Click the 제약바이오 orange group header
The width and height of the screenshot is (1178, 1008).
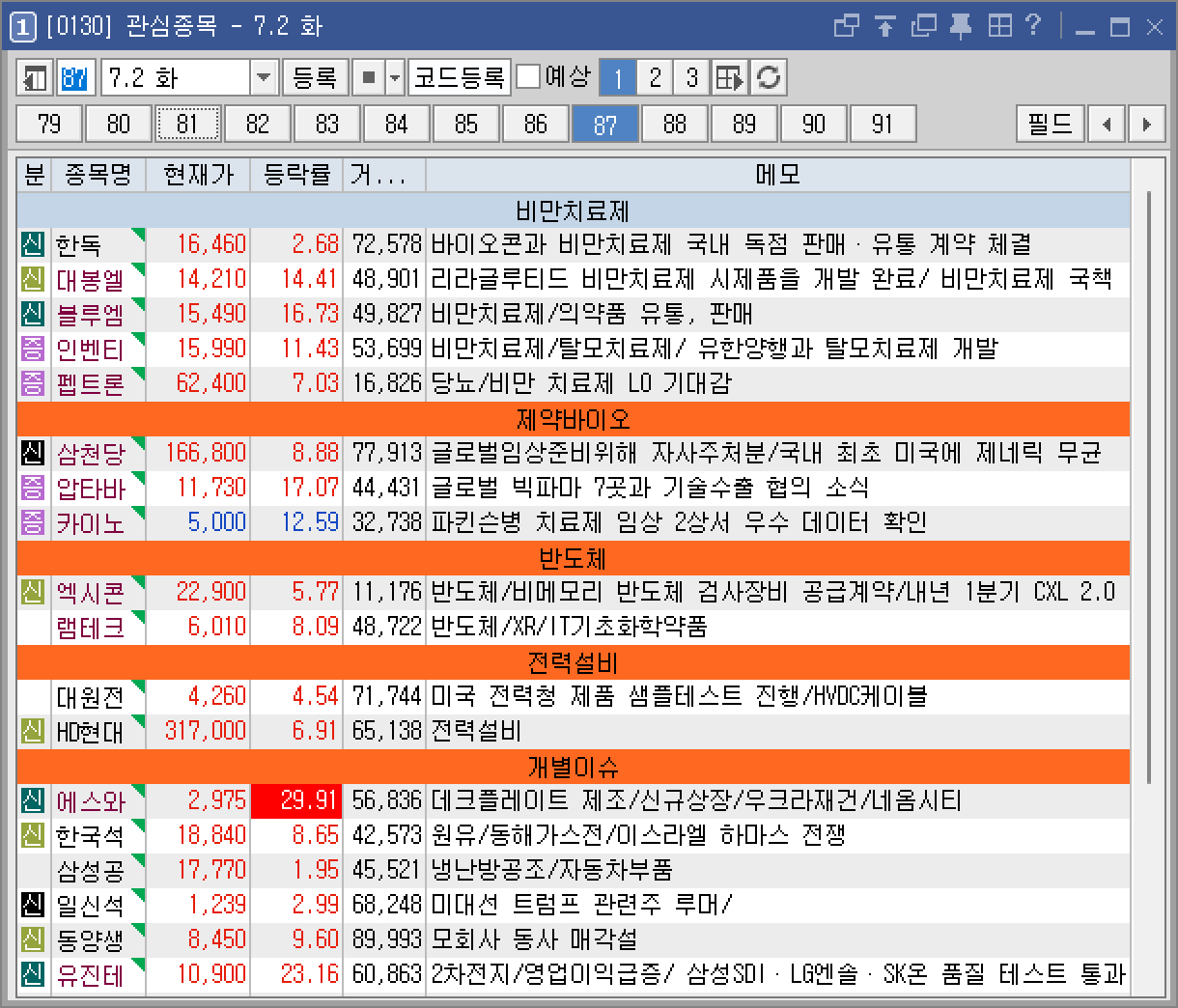574,418
